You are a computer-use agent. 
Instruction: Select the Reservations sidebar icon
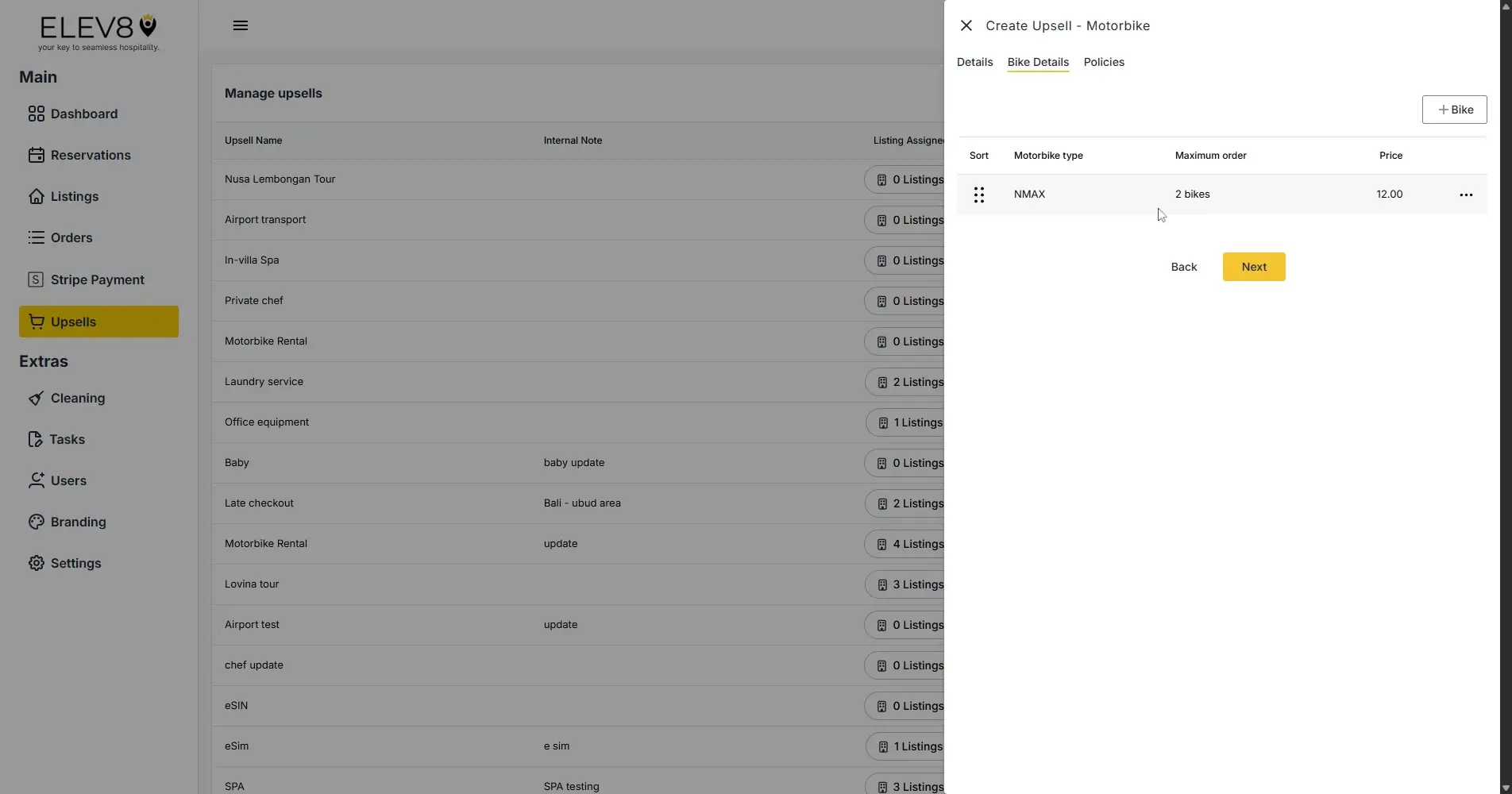[x=37, y=154]
